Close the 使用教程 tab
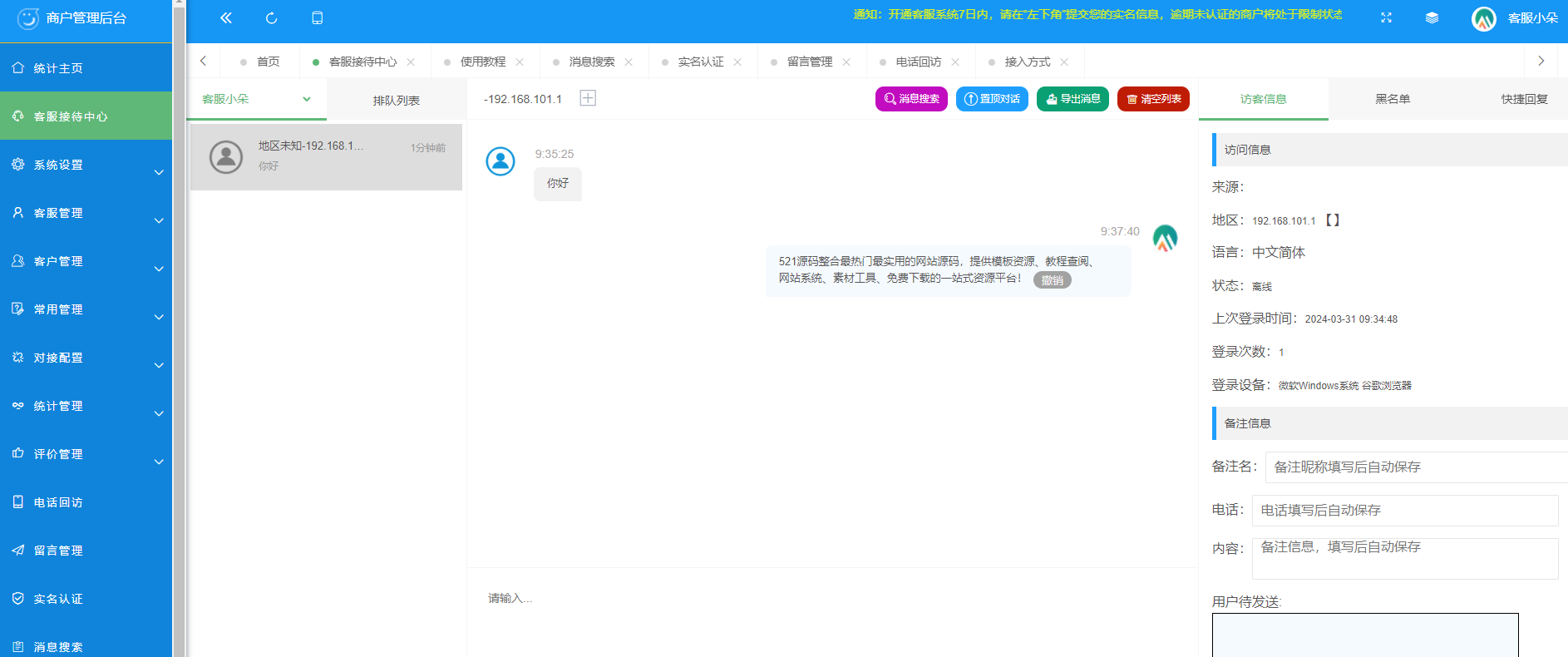The height and width of the screenshot is (657, 1568). 520,62
